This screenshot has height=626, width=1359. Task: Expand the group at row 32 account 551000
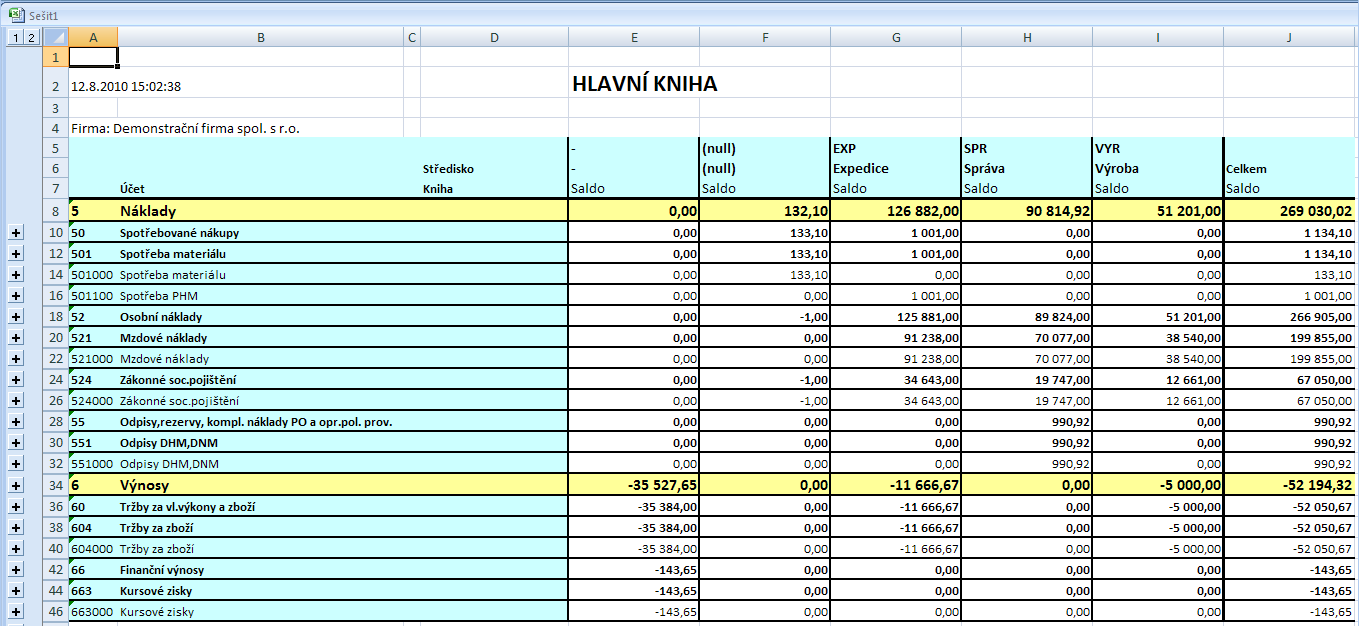pyautogui.click(x=15, y=464)
